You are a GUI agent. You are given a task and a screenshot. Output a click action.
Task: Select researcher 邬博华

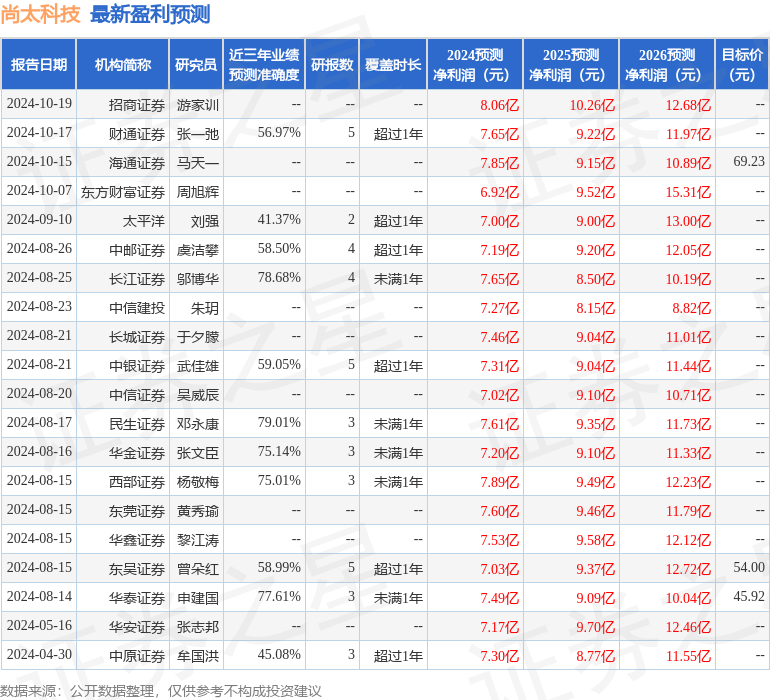[x=197, y=279]
